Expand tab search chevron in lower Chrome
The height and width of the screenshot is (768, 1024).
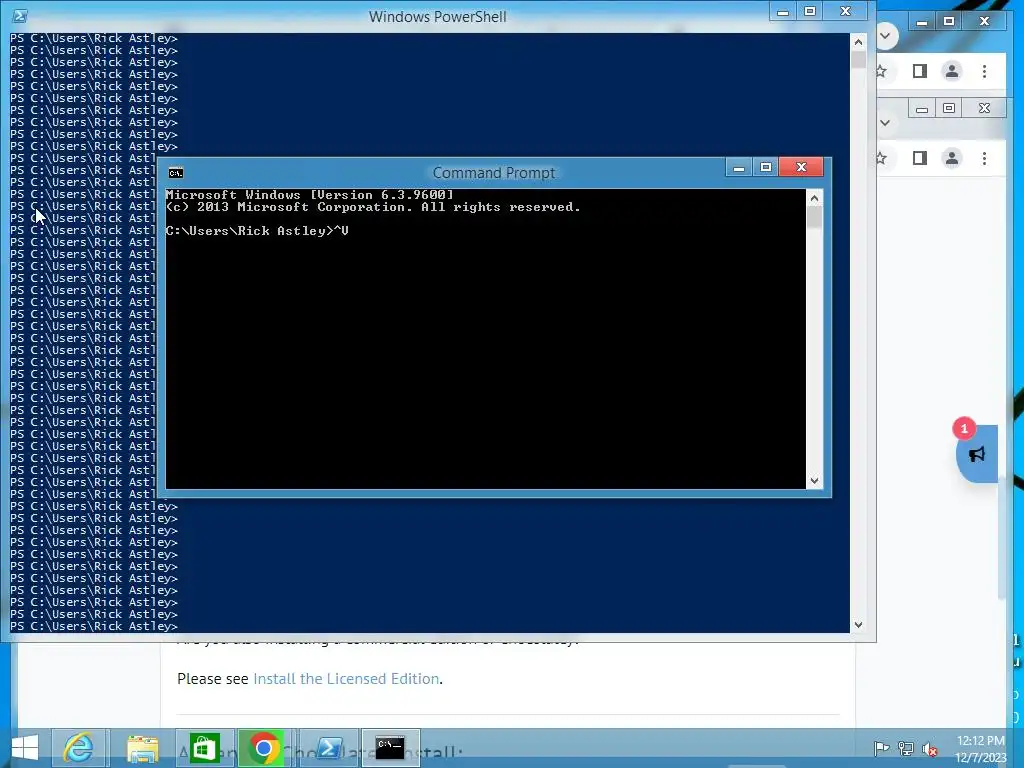tap(886, 122)
